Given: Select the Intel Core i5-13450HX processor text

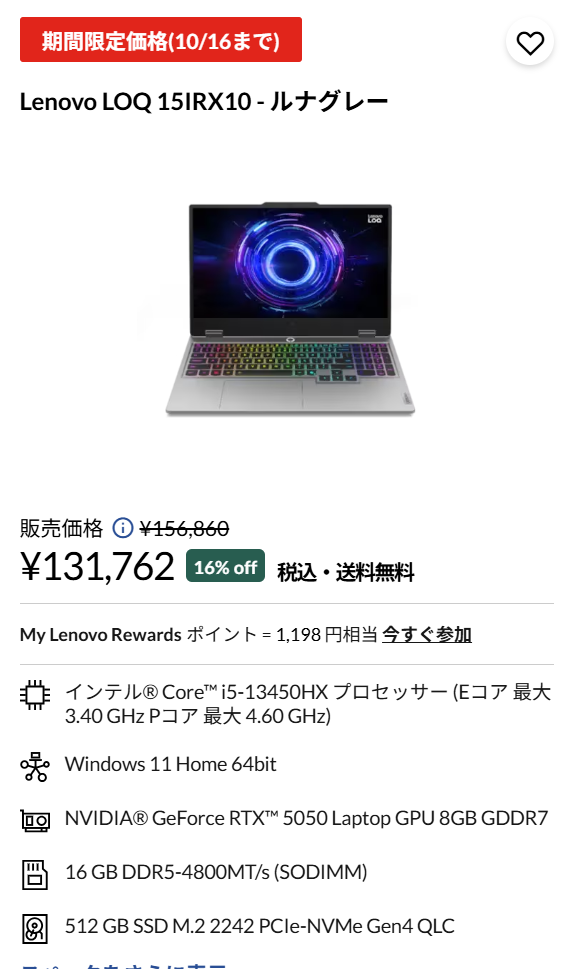Looking at the screenshot, I should tap(308, 703).
